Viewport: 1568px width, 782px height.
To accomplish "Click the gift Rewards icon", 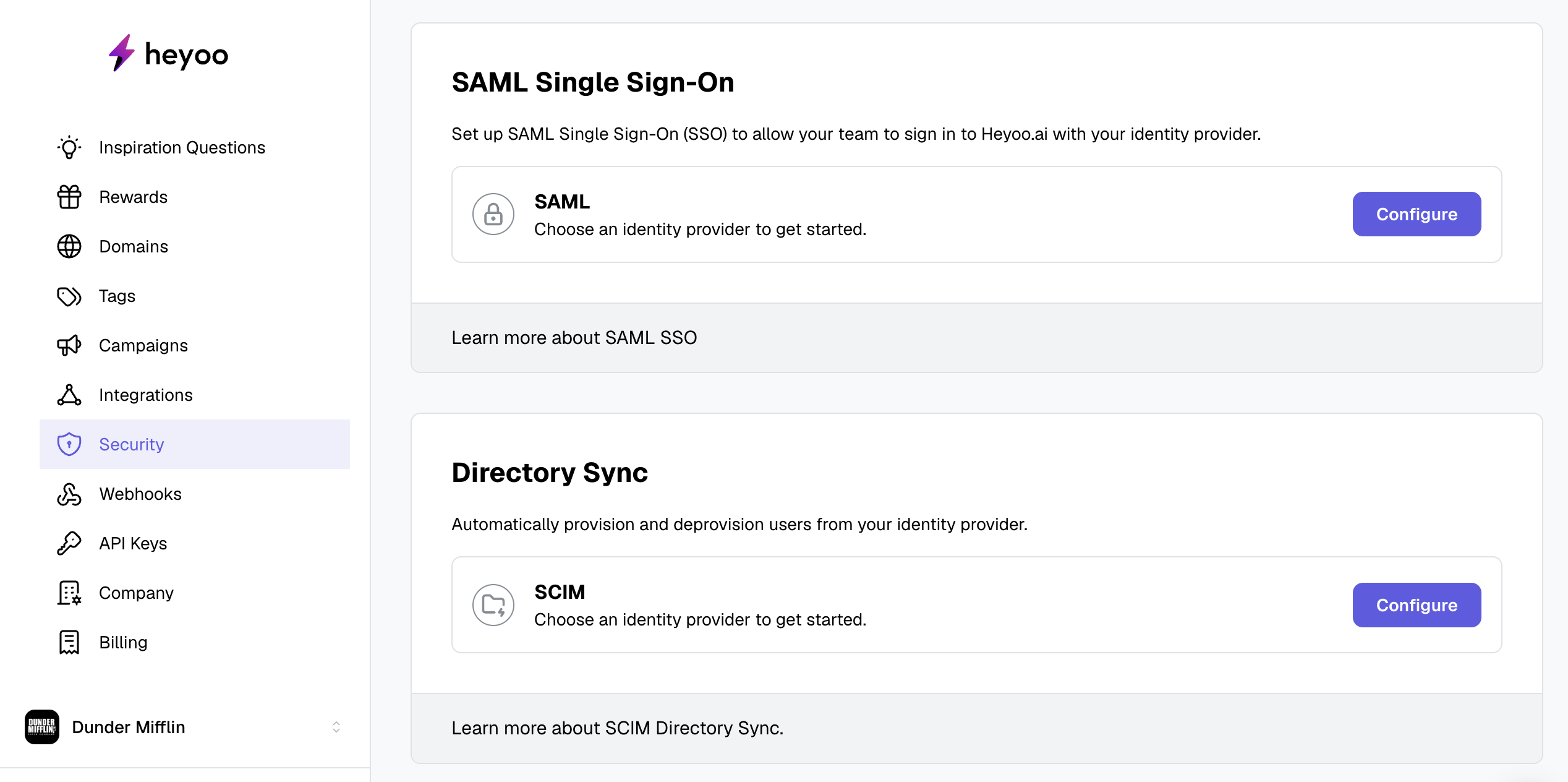I will pyautogui.click(x=69, y=197).
